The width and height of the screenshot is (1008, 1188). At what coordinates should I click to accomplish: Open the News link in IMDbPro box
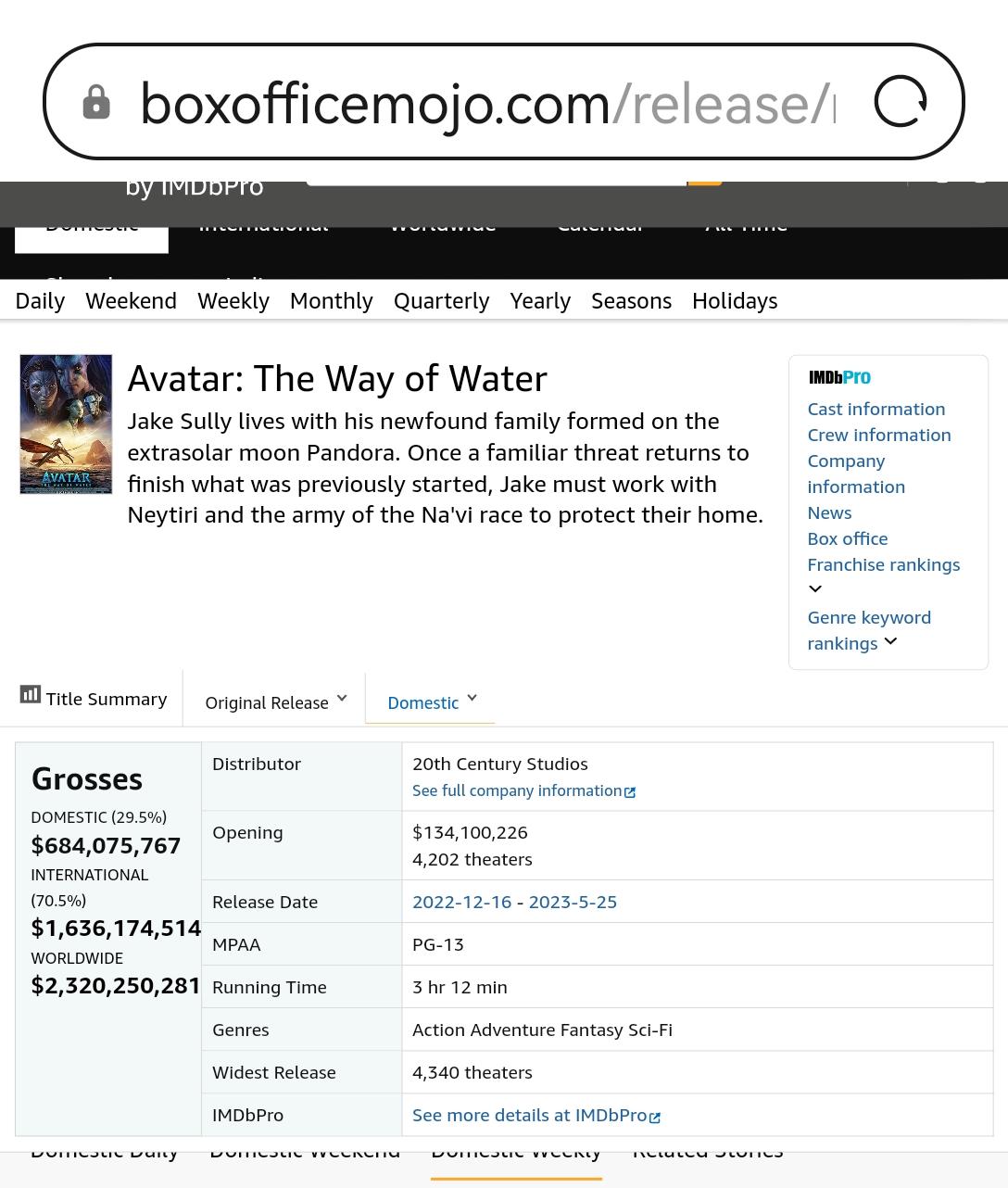point(829,512)
